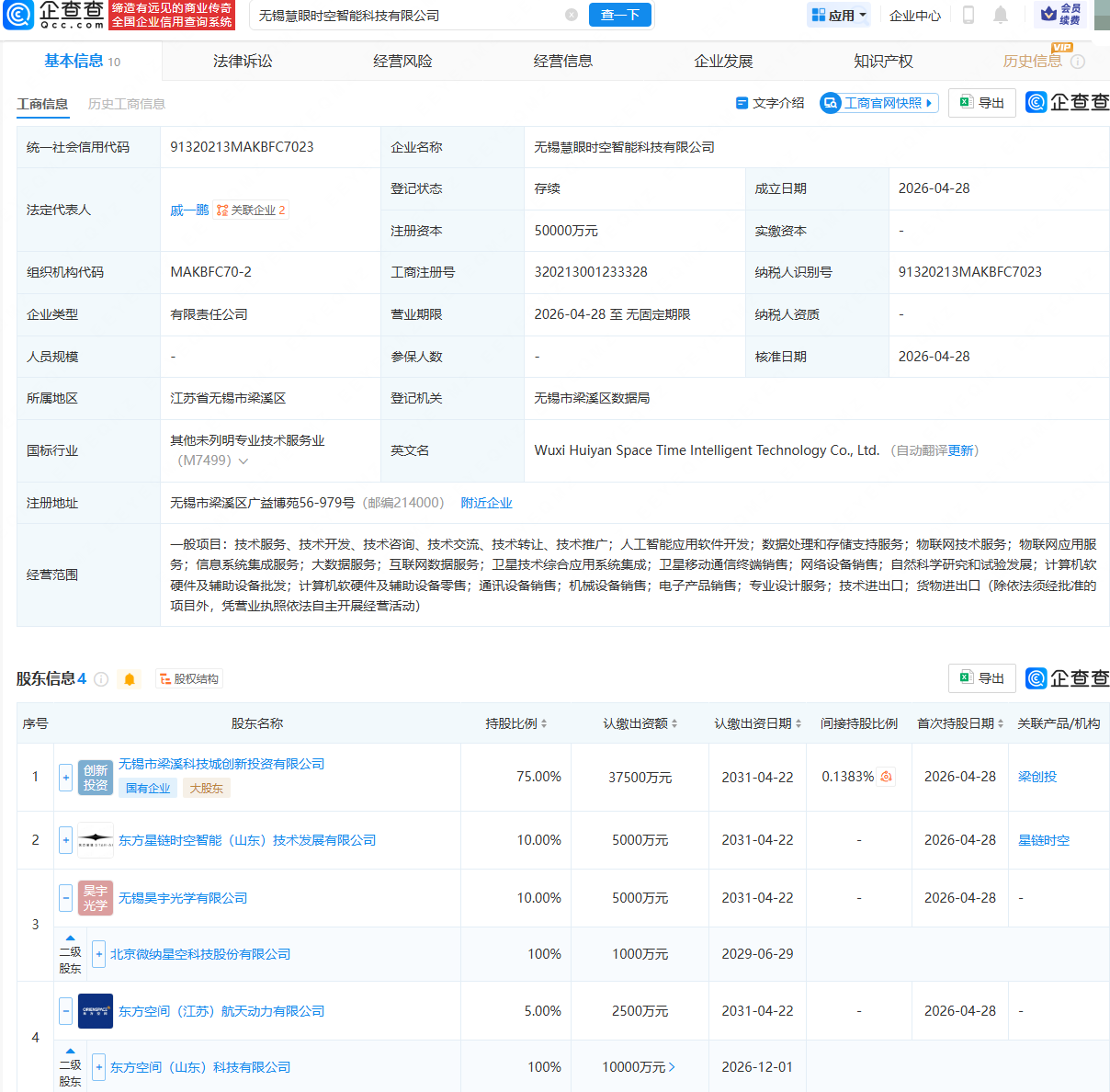This screenshot has width=1110, height=1092.
Task: Expand sub-shareholder 东方空间（山东）科技有限公司
Action: pyautogui.click(x=99, y=1067)
